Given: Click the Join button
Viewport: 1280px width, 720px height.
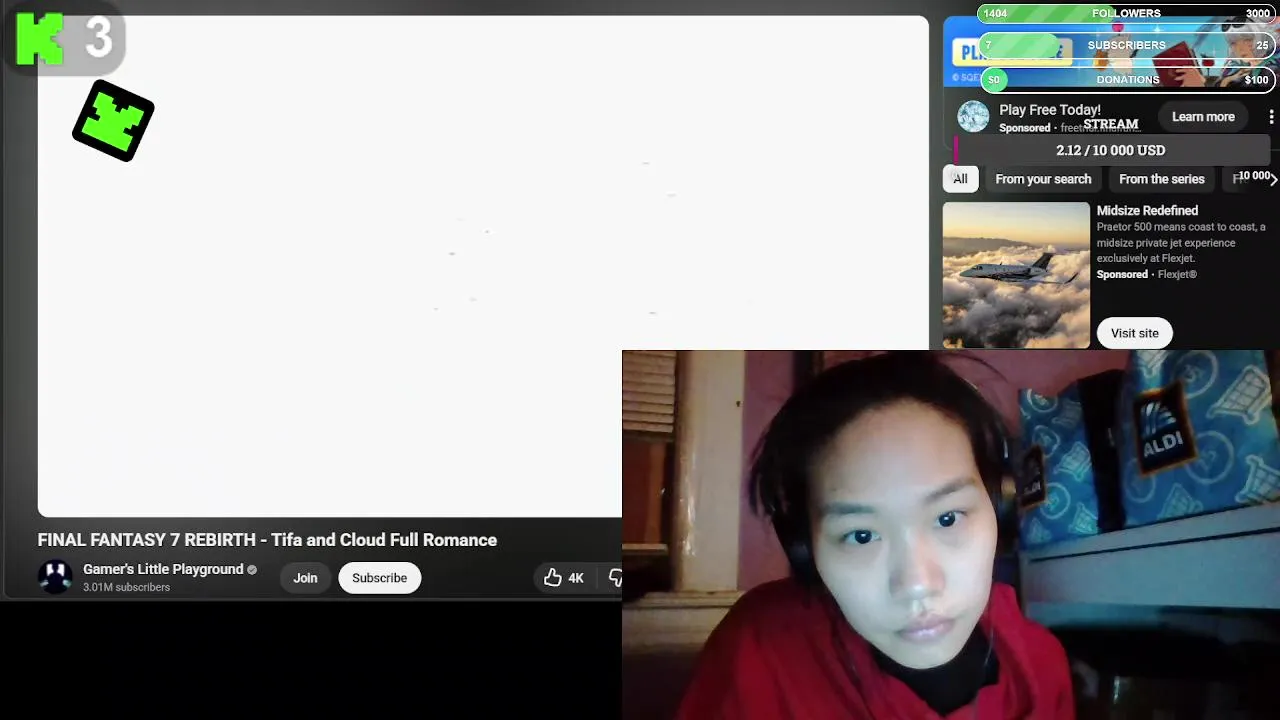Looking at the screenshot, I should coord(305,578).
